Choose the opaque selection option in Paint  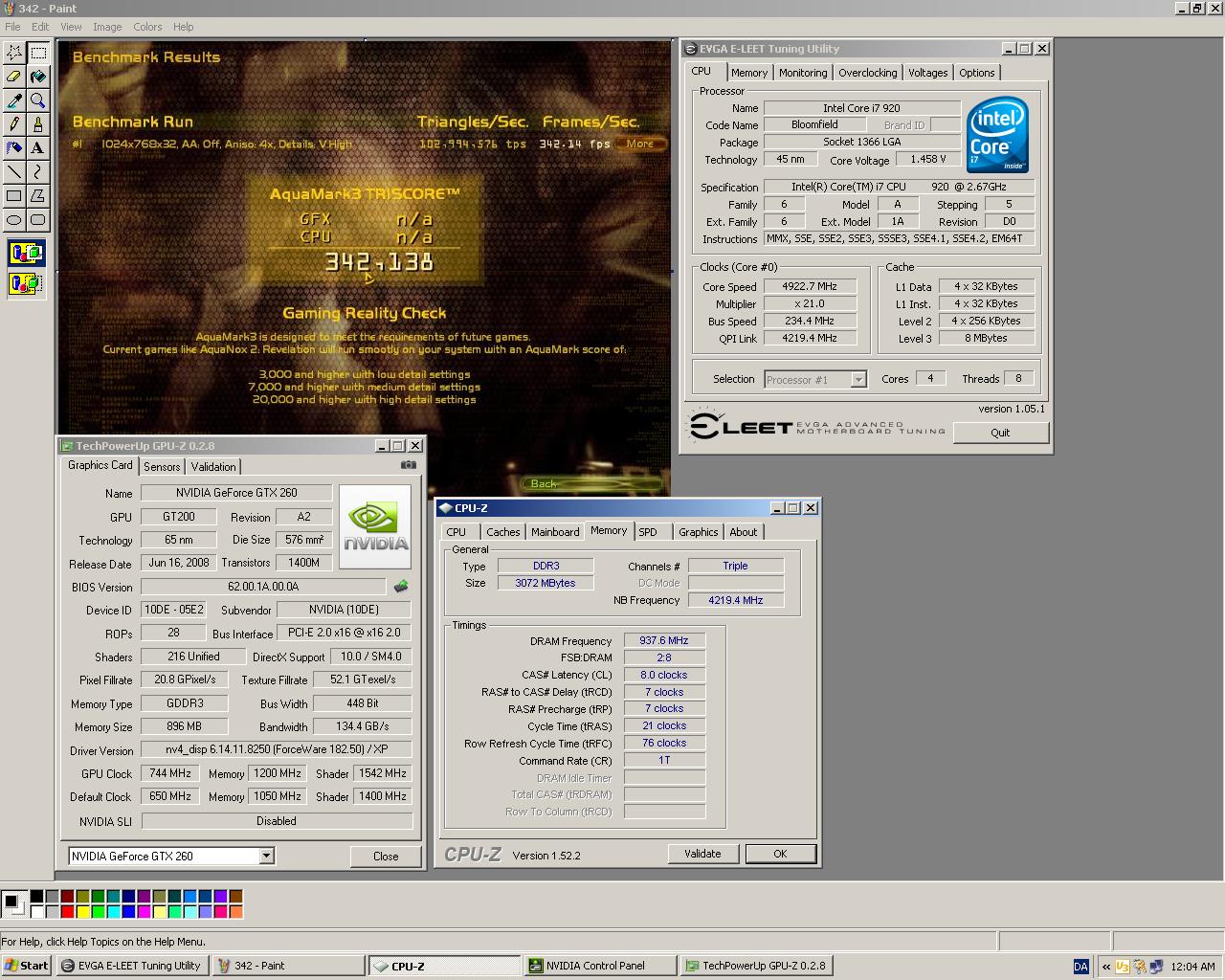26,255
